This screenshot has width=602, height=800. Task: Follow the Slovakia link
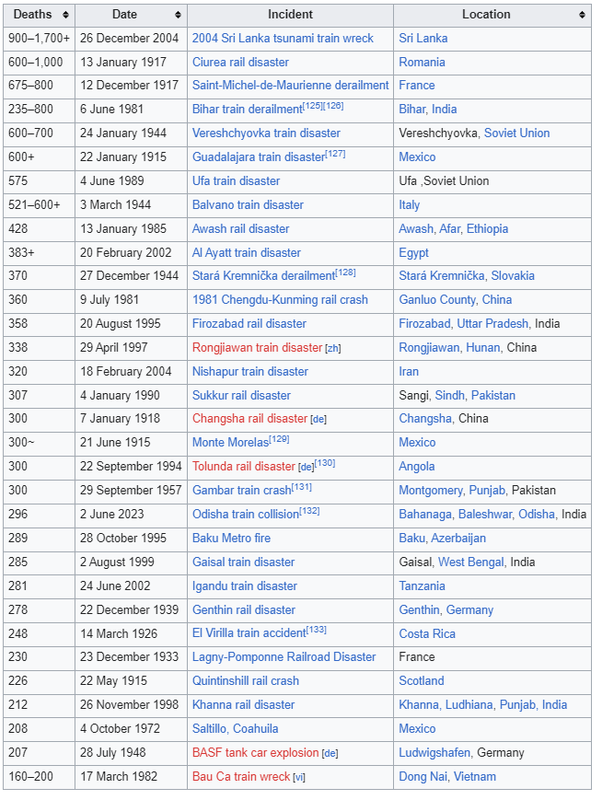pos(513,276)
